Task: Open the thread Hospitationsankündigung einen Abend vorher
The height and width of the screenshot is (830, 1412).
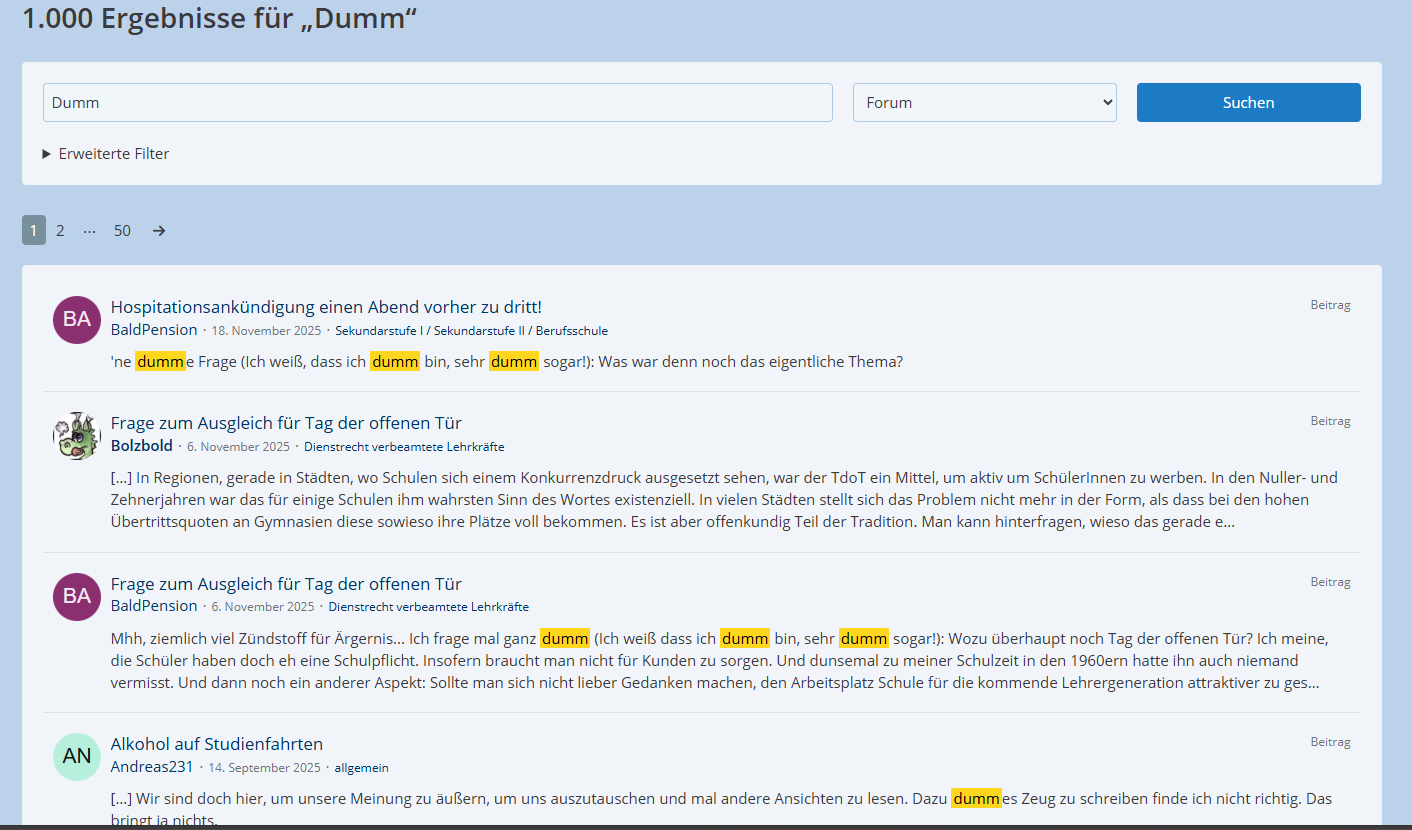Action: pos(326,307)
